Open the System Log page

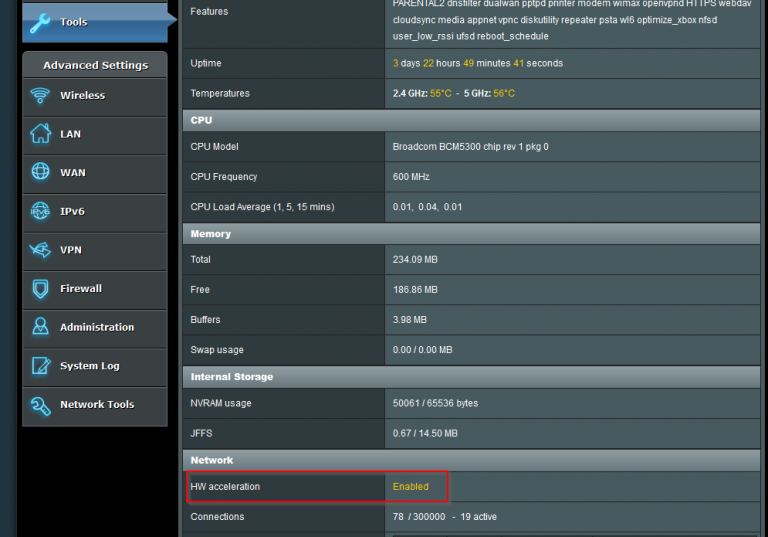coord(89,366)
